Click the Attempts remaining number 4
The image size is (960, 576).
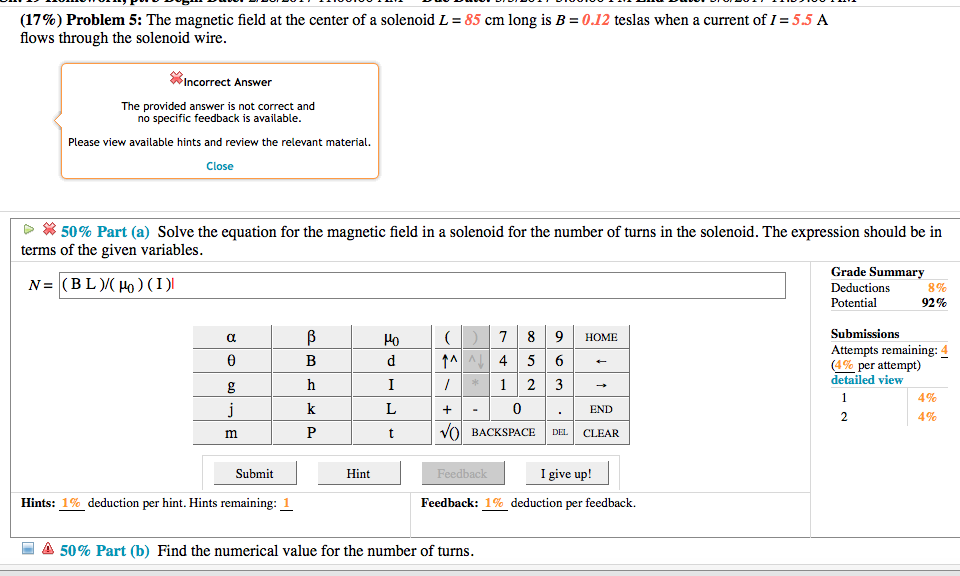pos(945,350)
